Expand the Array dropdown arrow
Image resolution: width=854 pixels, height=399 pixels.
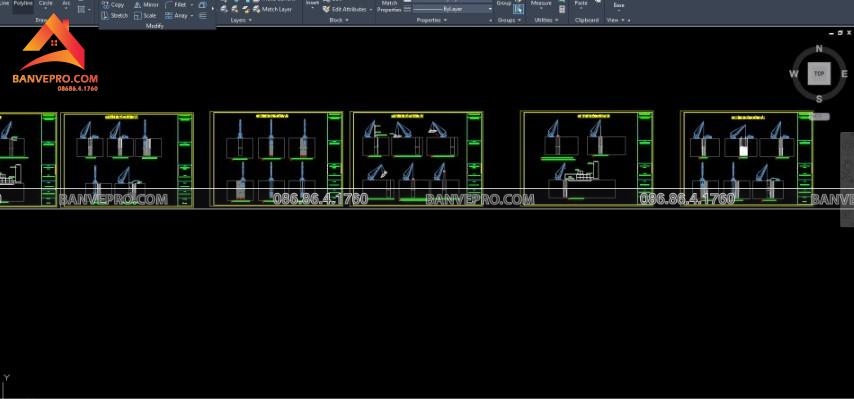click(x=192, y=16)
